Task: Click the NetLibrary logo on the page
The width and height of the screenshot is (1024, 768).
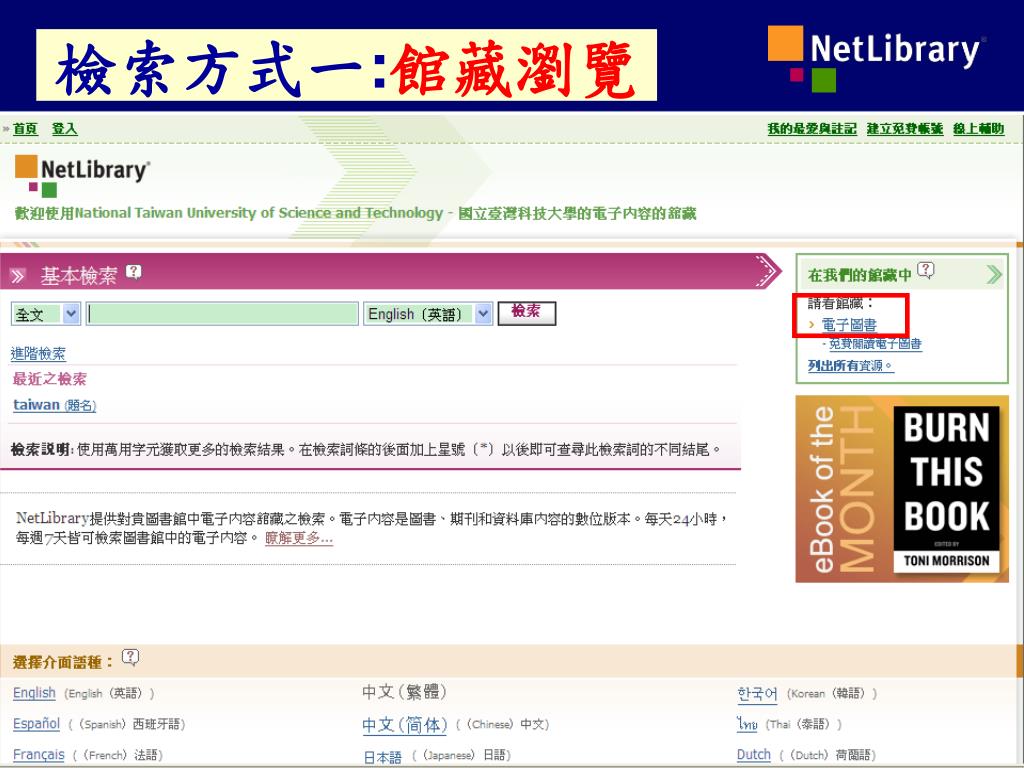Action: tap(82, 176)
